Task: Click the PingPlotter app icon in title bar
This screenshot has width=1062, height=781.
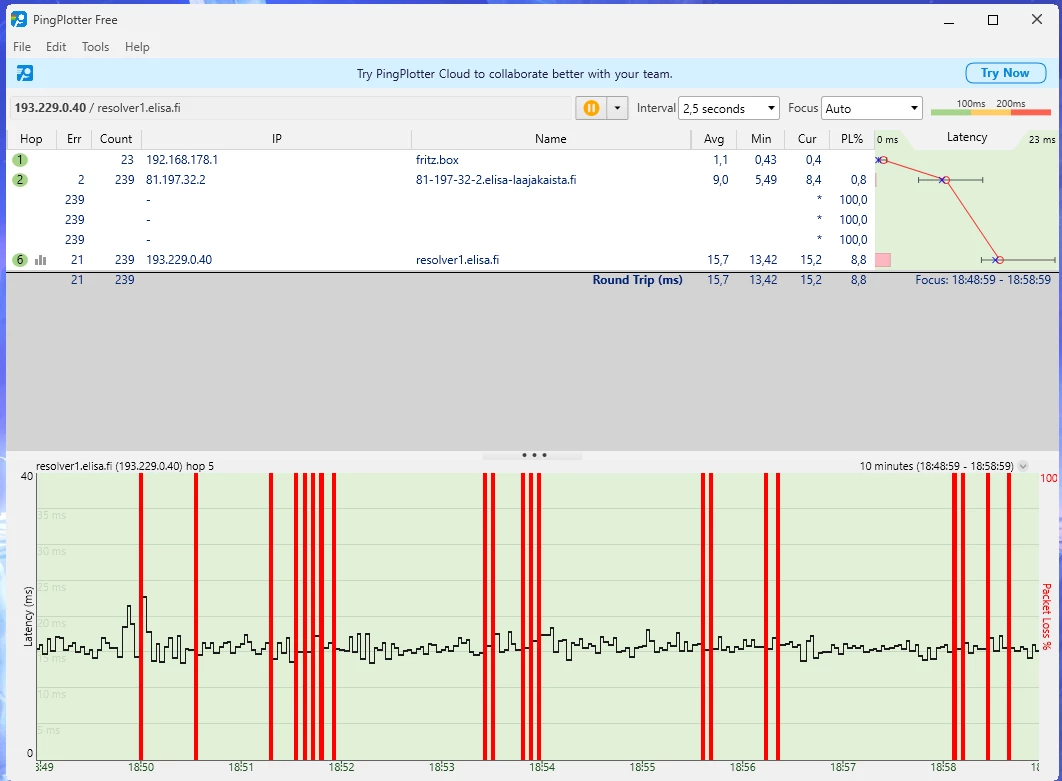Action: tap(18, 19)
